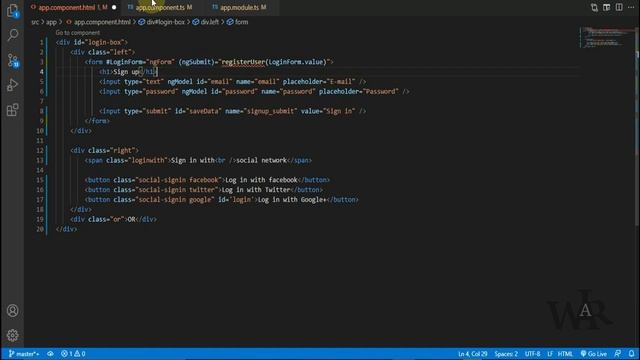Click the Go to component code lens link
Image resolution: width=640 pixels, height=360 pixels.
(x=78, y=33)
